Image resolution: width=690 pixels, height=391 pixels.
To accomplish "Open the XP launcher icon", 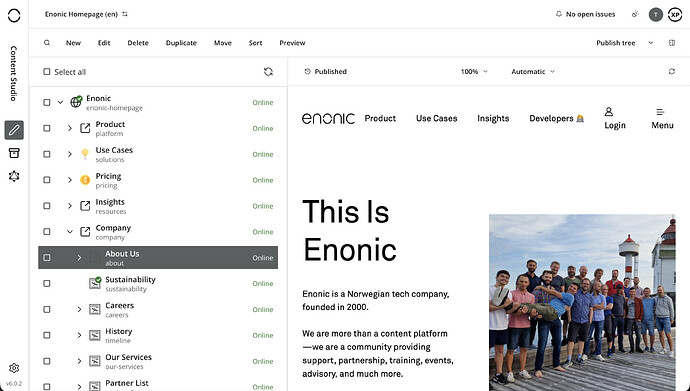I will coord(675,15).
